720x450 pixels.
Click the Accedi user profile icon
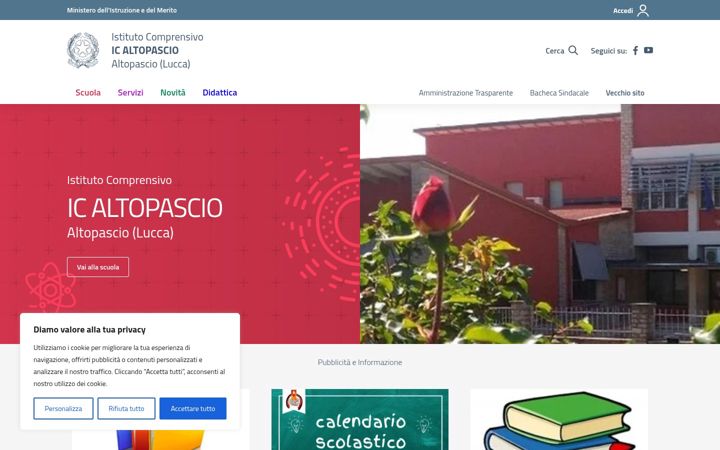pos(643,10)
